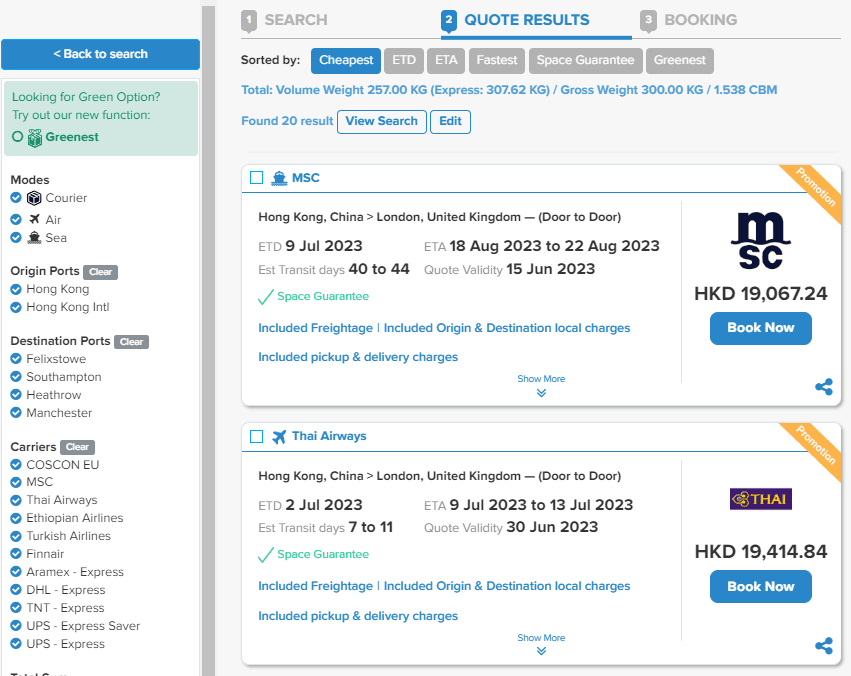Uncheck the UPS - Express Saver carrier
Image resolution: width=851 pixels, height=676 pixels.
click(x=16, y=626)
